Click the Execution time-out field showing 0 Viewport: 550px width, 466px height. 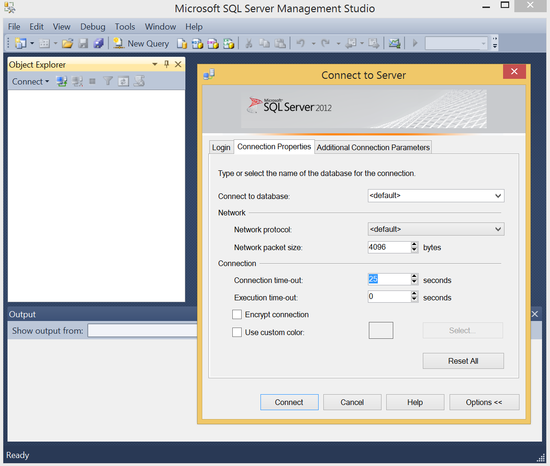389,297
